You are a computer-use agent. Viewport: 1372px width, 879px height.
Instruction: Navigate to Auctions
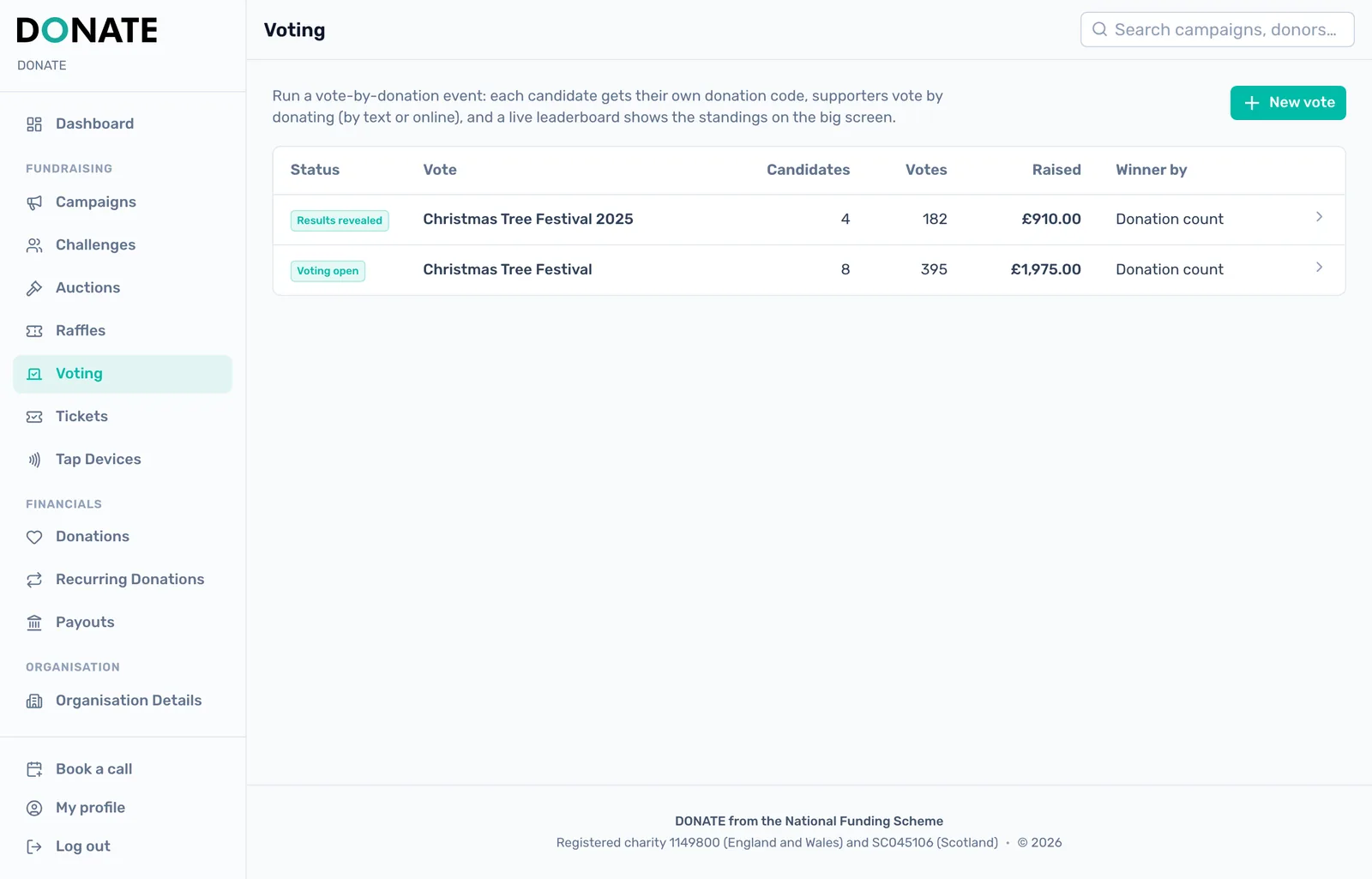123,288
